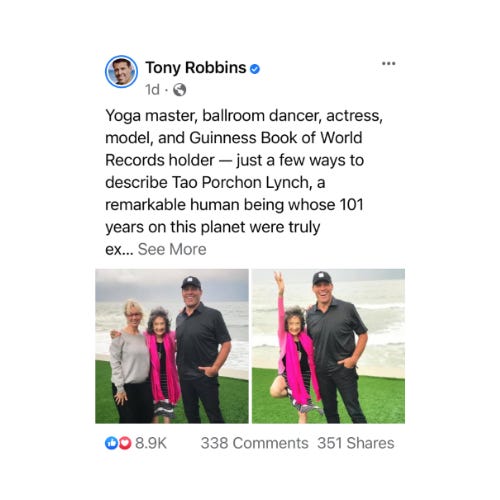Click the raised hand in right photo
Screen dimensions: 500x500
point(279,279)
